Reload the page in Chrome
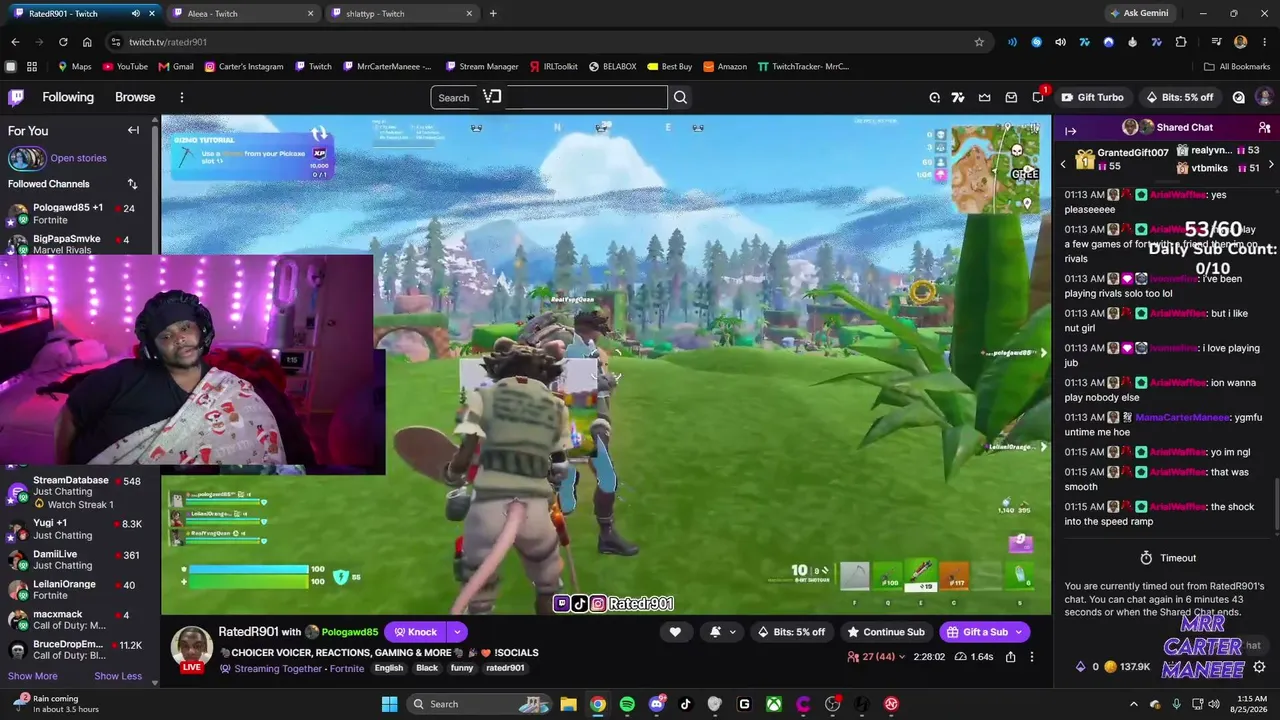 click(x=63, y=42)
